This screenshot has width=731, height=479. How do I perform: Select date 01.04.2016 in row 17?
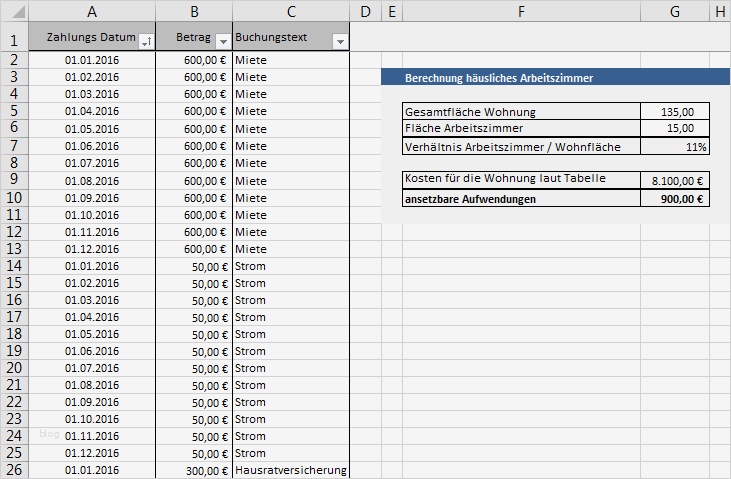[x=92, y=317]
